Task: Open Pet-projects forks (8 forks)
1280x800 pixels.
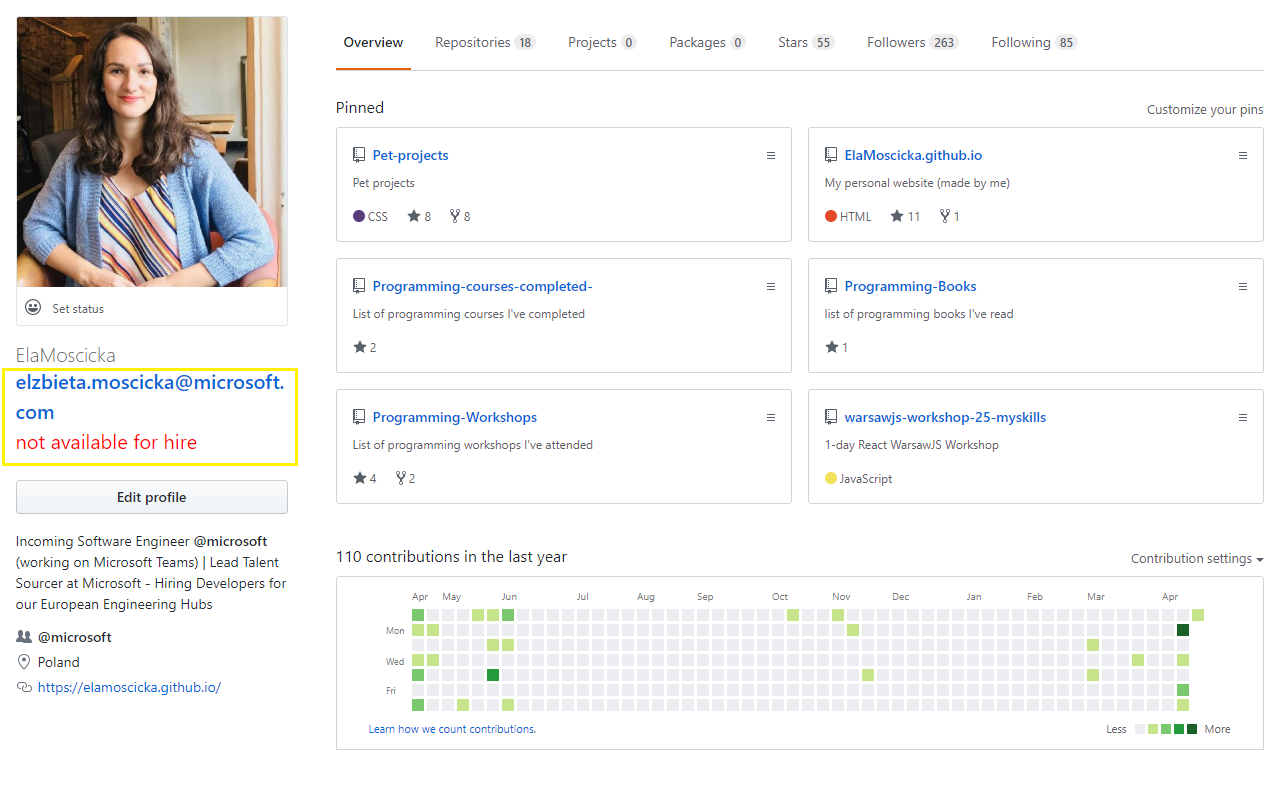Action: (460, 216)
